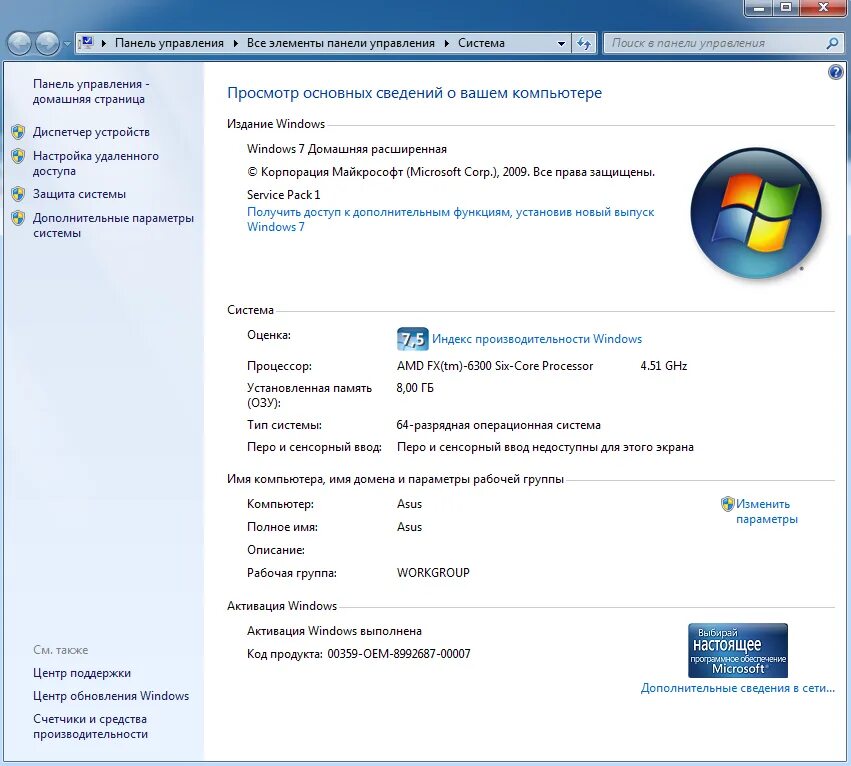851x766 pixels.
Task: Select Все элементы панели управления breadcrumb
Action: pos(340,43)
